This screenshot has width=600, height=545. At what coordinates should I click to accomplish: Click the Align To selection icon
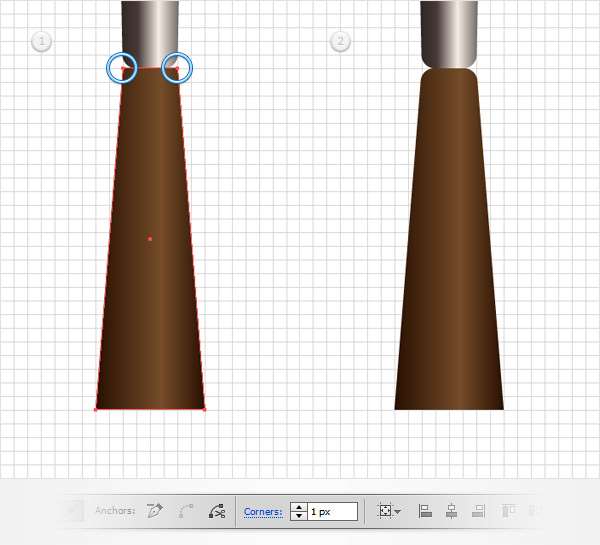tap(385, 511)
